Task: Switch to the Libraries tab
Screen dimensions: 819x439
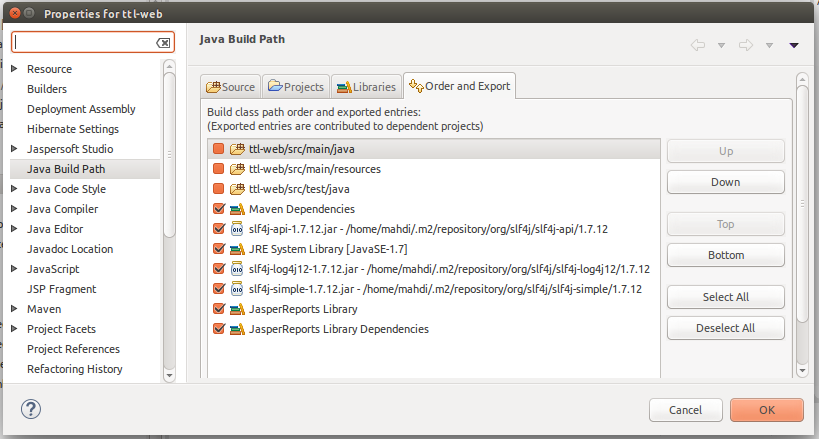Action: [366, 87]
